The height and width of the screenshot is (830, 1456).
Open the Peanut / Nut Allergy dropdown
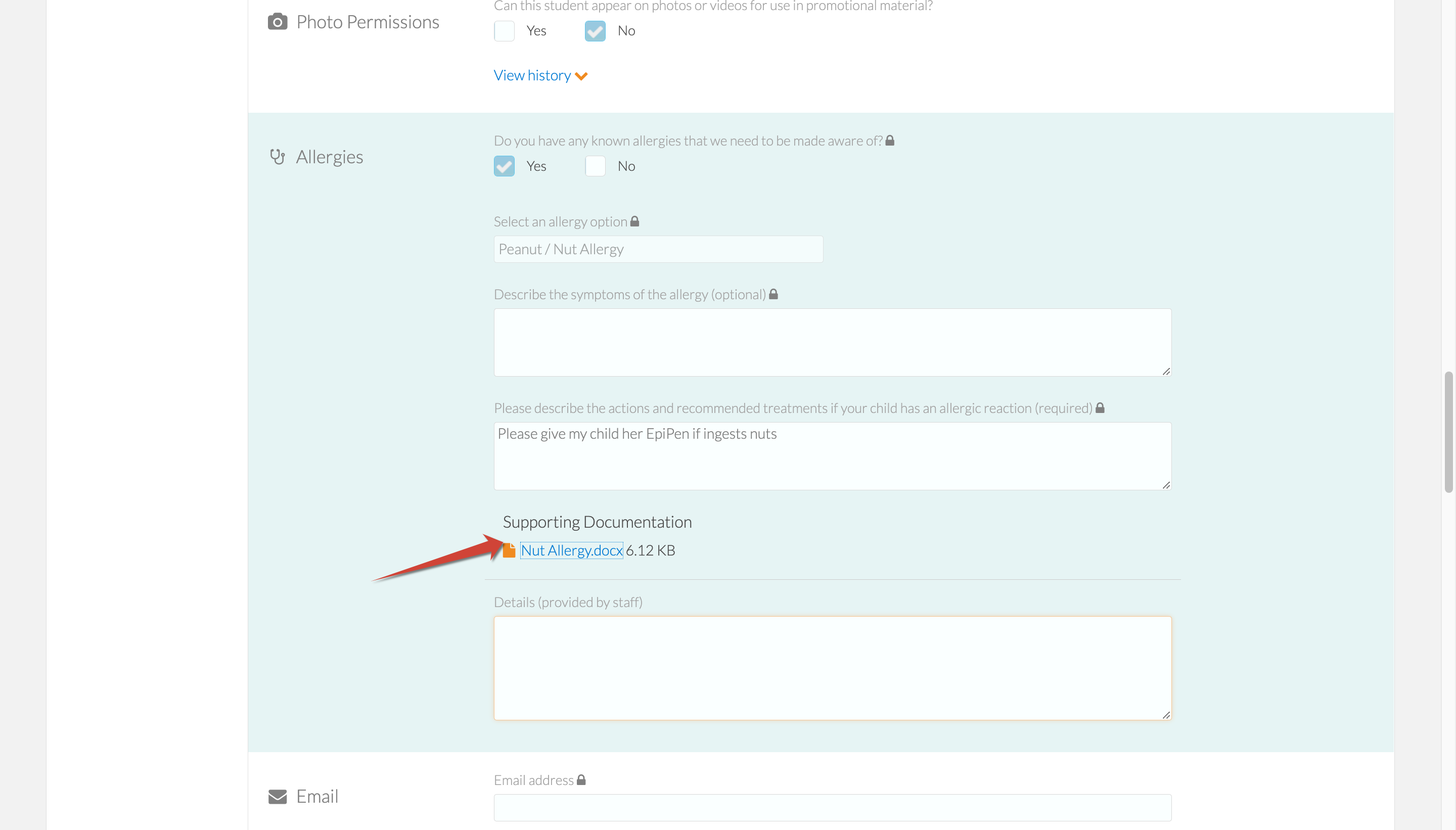pos(658,249)
